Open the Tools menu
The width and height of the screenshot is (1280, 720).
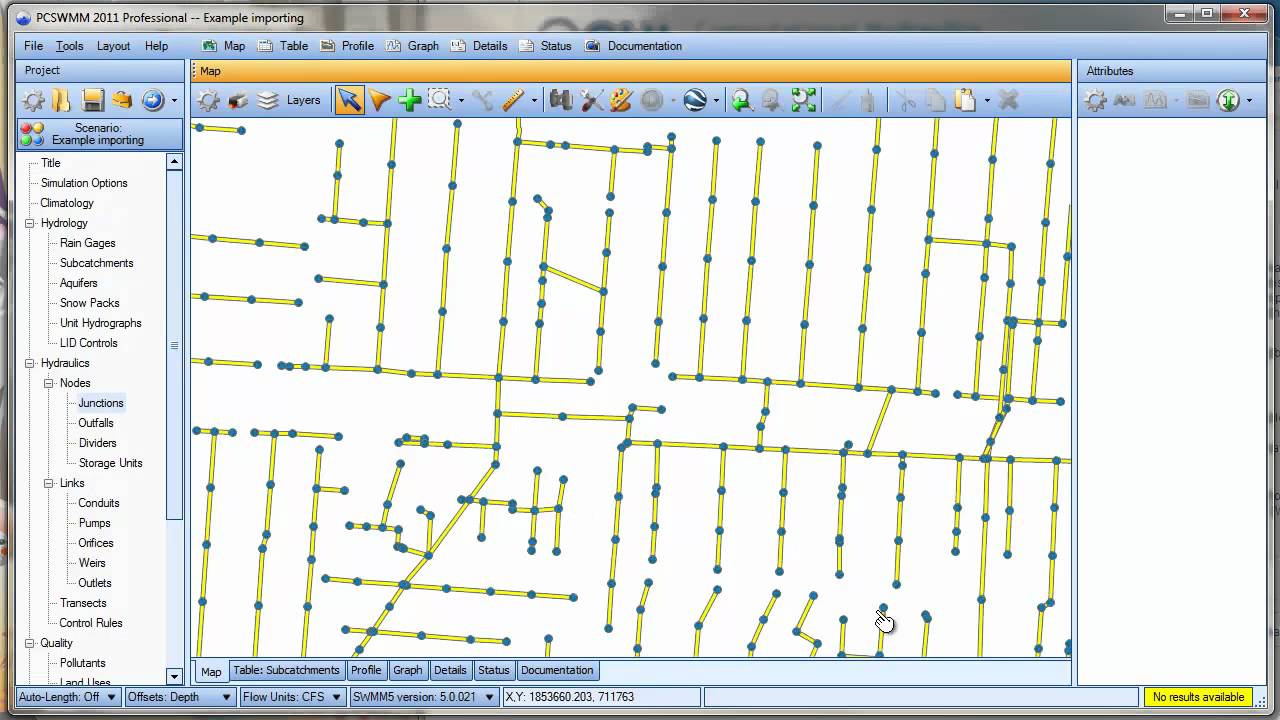click(x=69, y=46)
